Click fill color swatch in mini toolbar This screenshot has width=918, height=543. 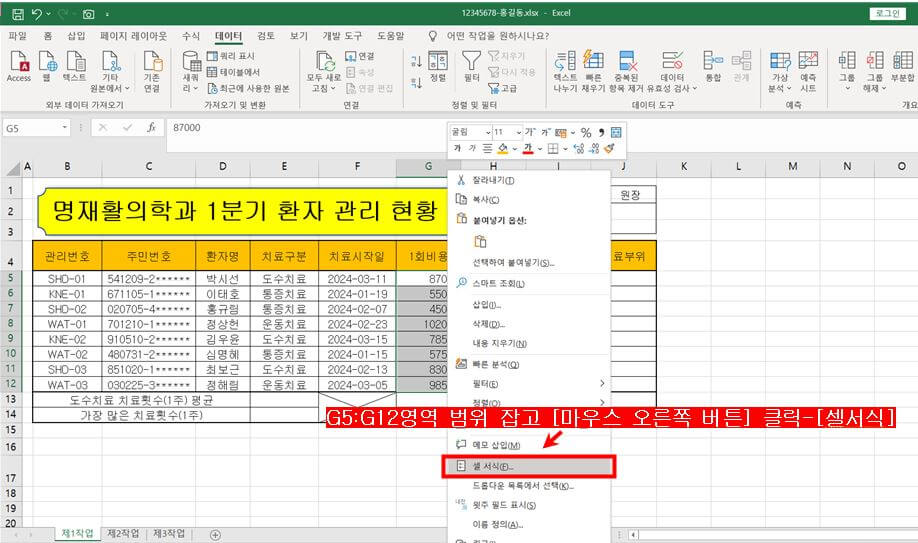point(502,149)
